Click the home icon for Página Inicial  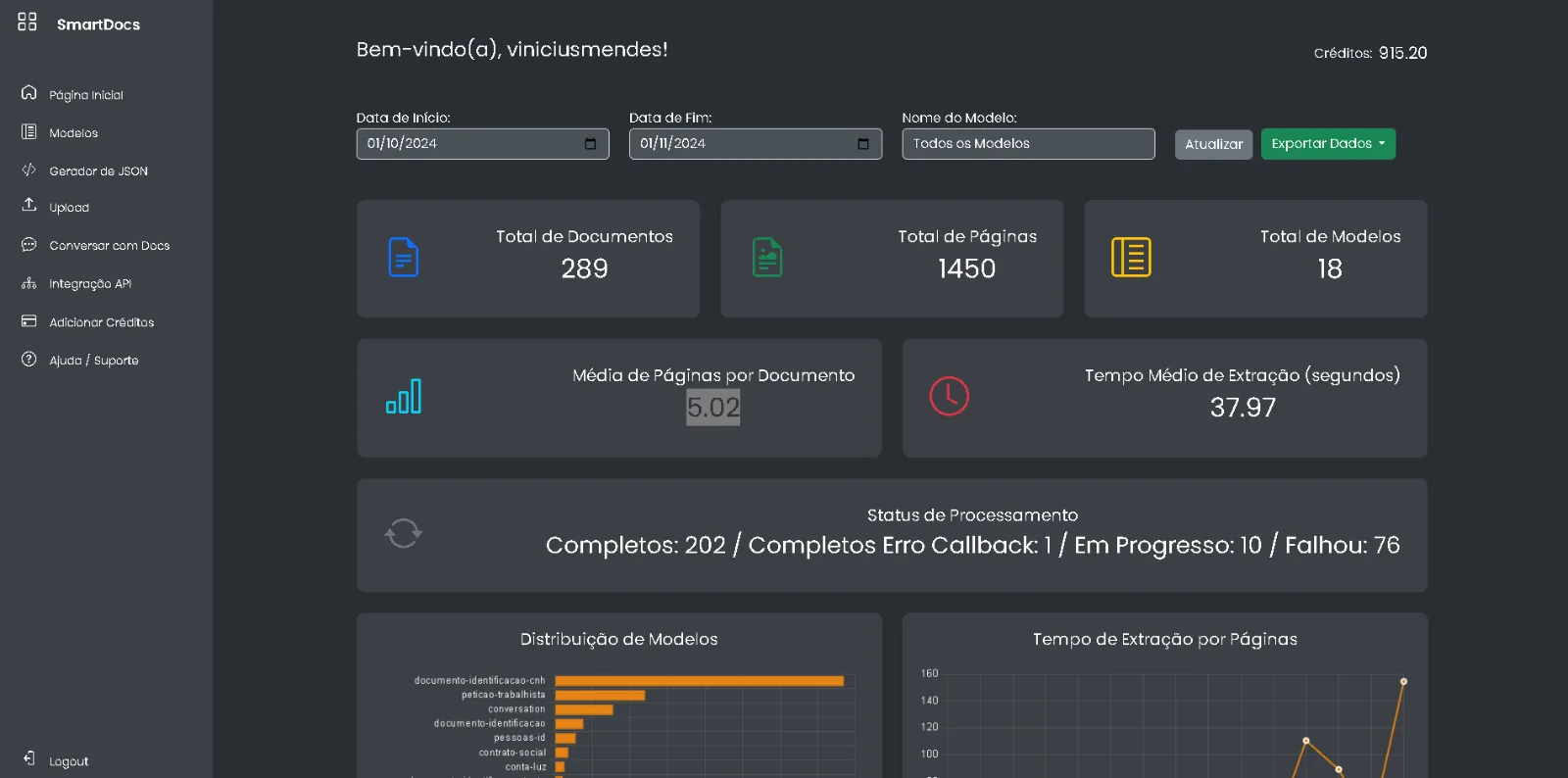click(x=29, y=92)
